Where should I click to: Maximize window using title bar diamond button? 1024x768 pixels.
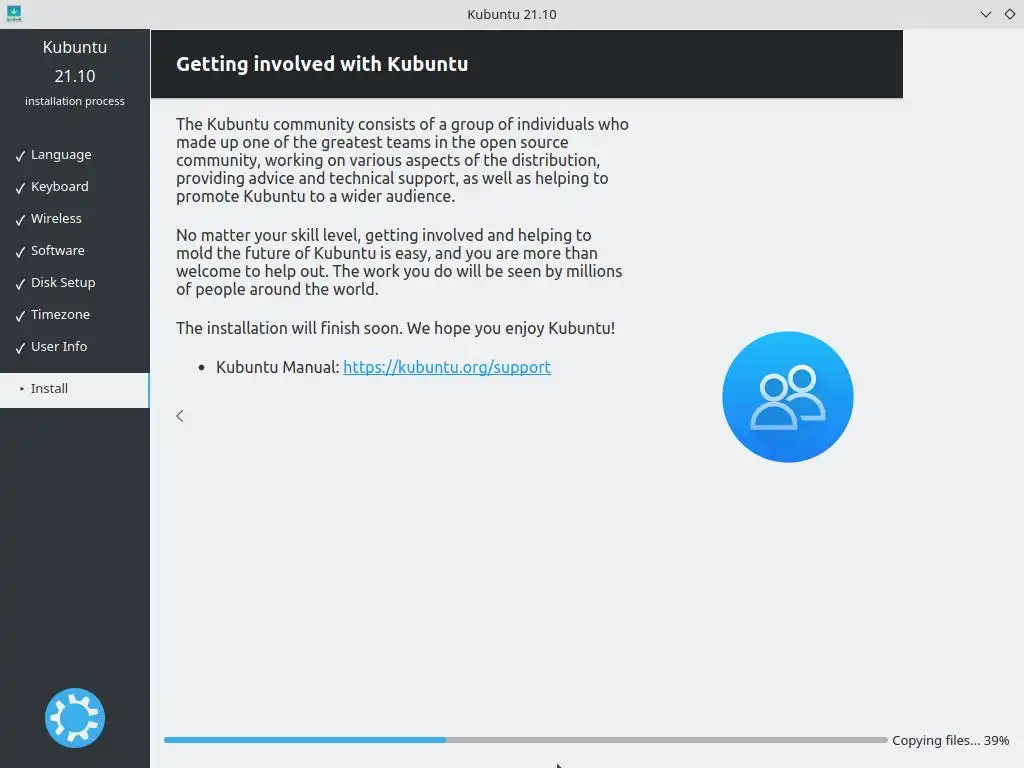point(1010,14)
